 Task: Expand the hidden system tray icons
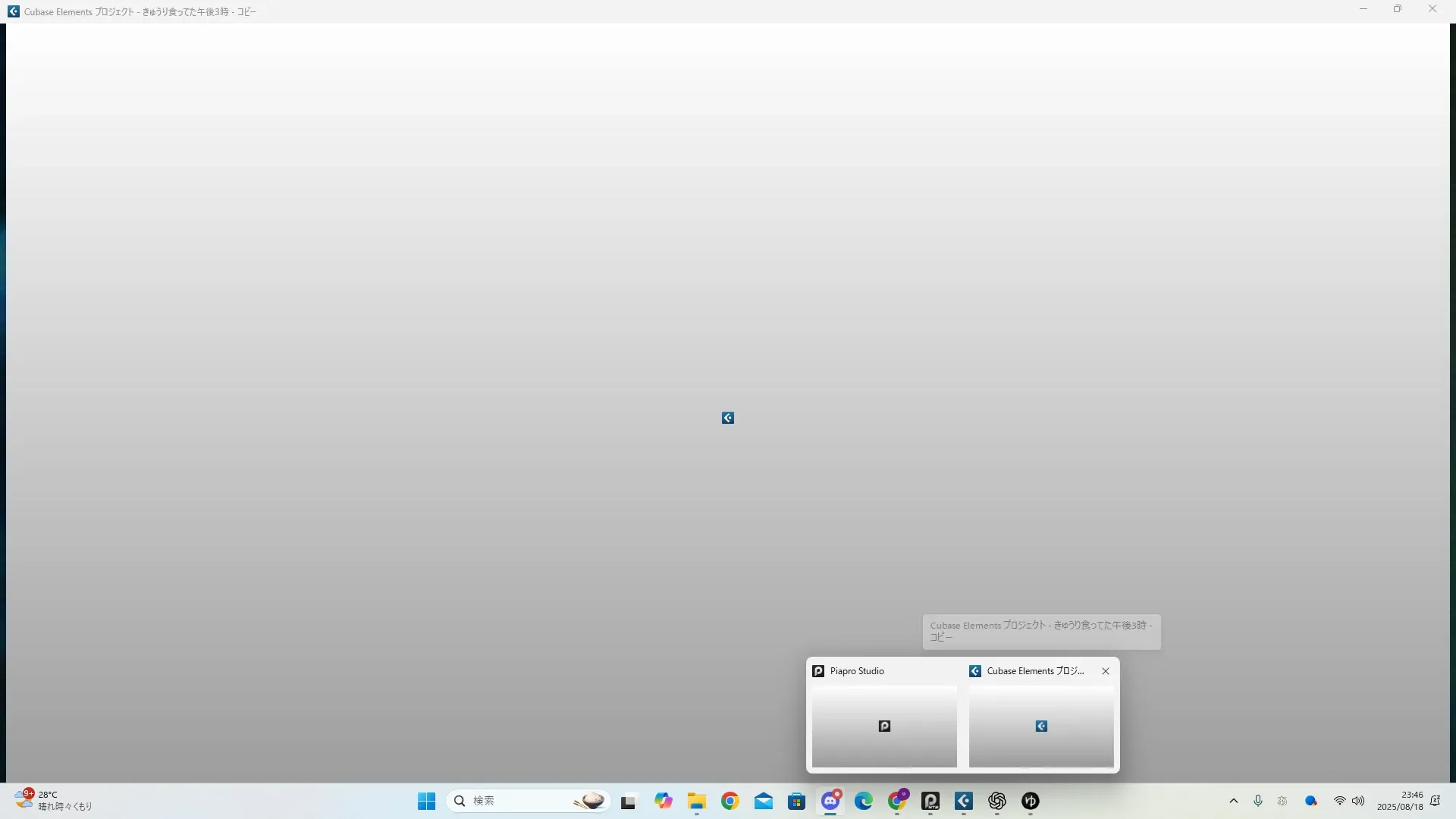click(x=1234, y=801)
